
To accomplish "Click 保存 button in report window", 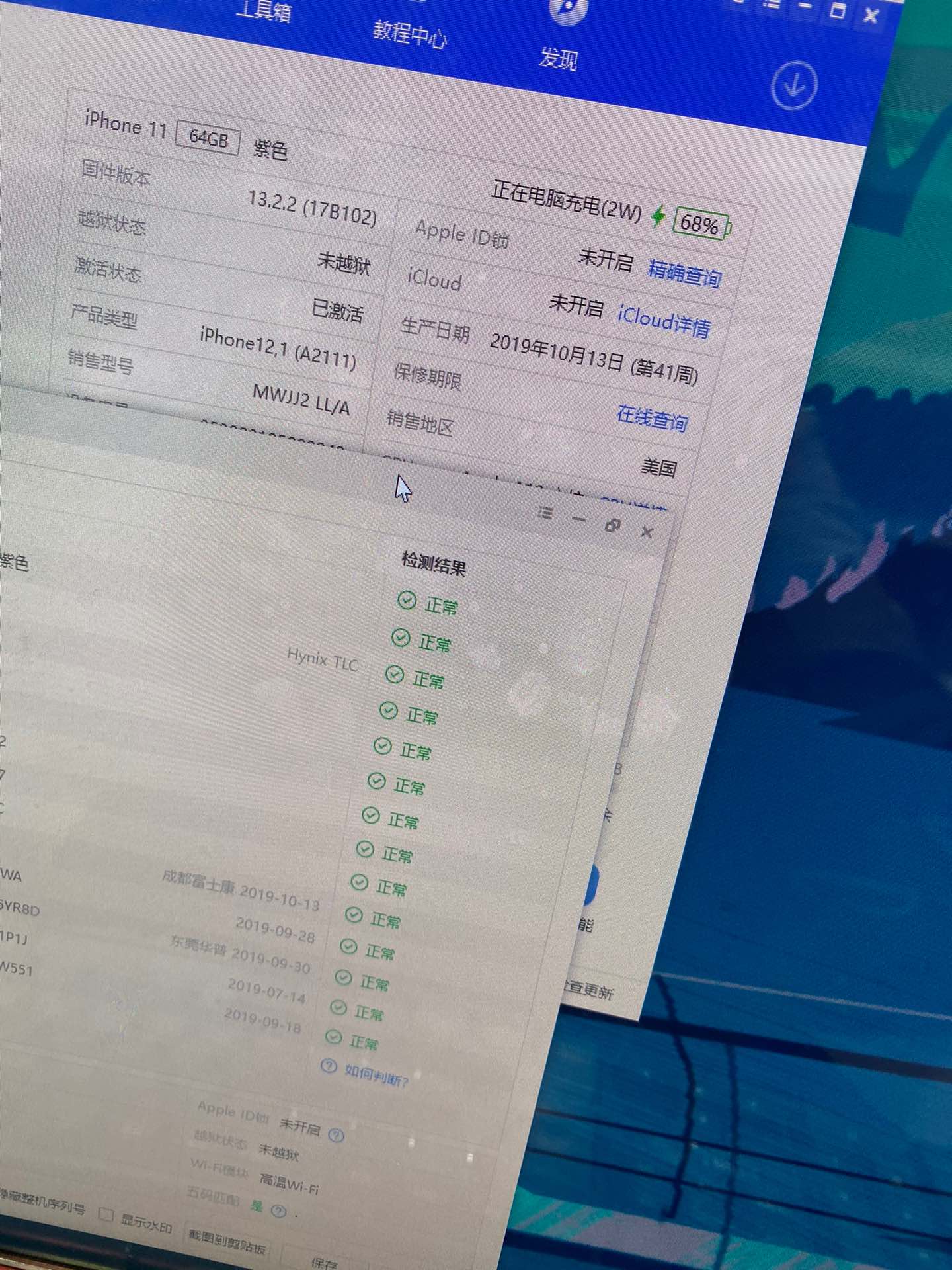I will 323,1262.
